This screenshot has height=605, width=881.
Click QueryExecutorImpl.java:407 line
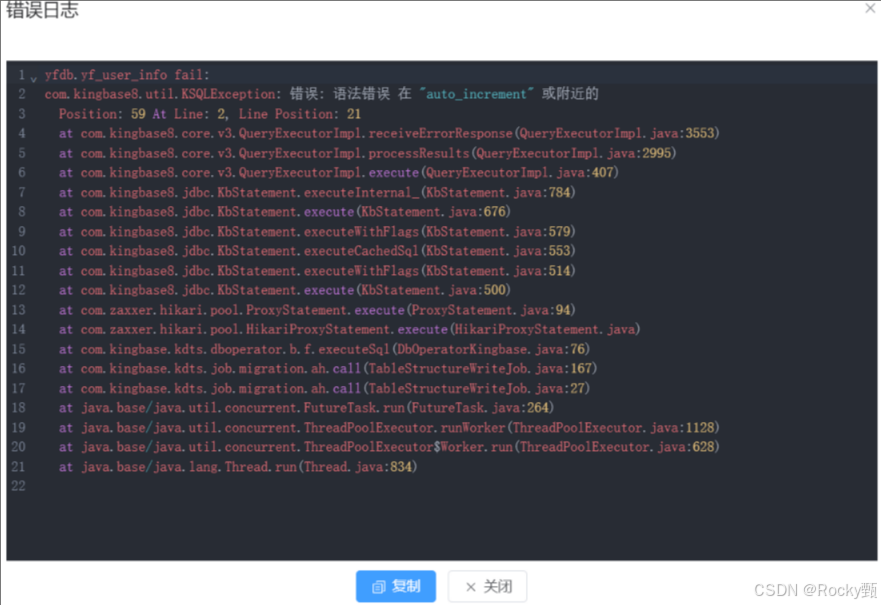[339, 172]
